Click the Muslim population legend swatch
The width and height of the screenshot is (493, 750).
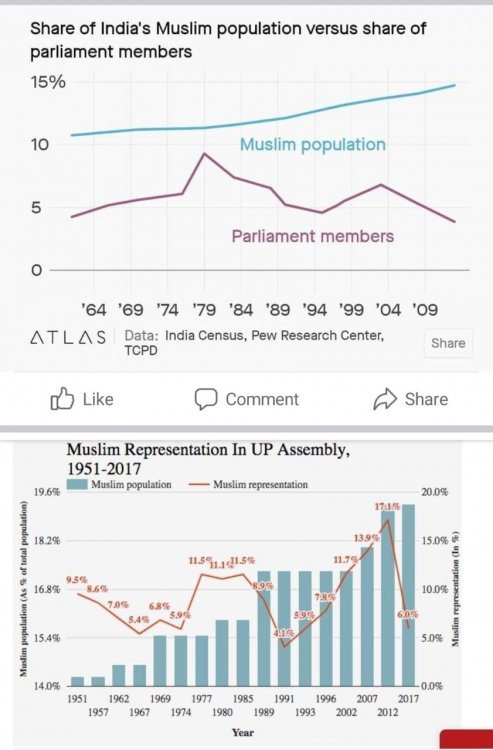pyautogui.click(x=77, y=485)
